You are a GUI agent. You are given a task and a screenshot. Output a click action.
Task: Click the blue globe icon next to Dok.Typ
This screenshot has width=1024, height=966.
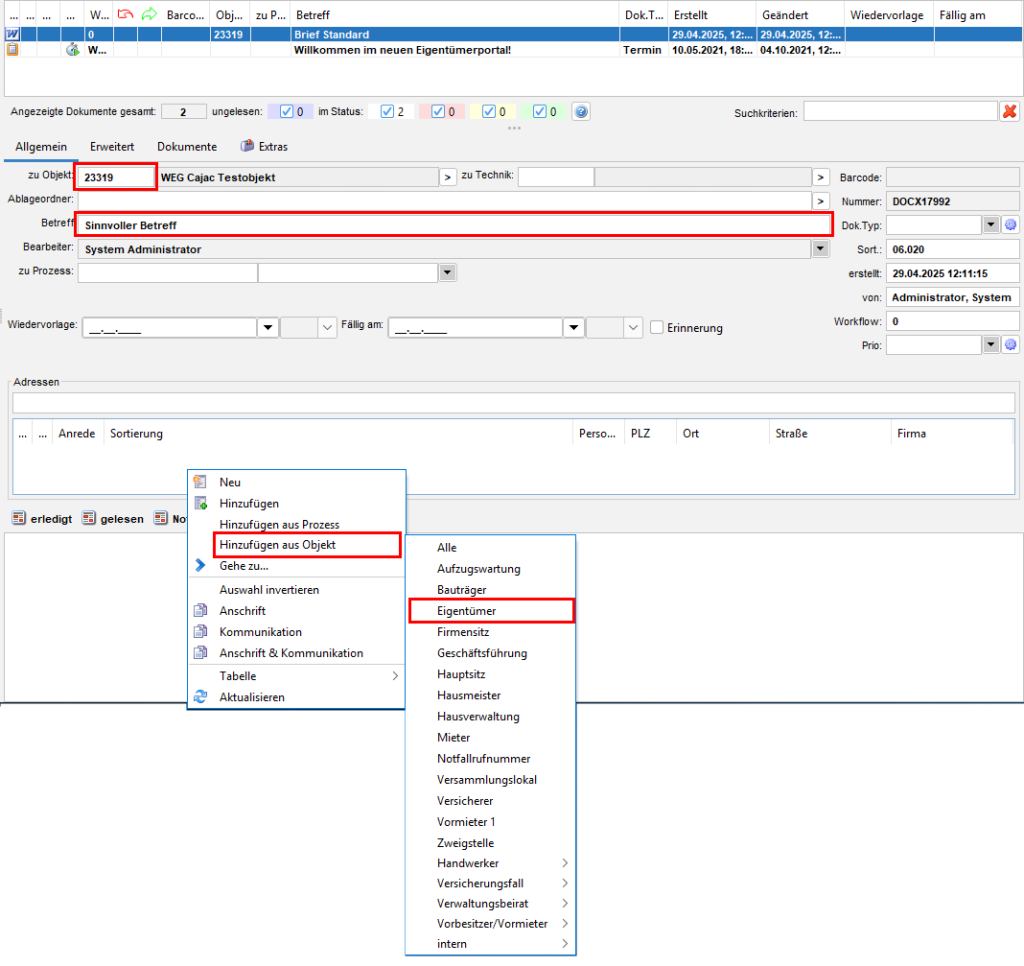[x=1010, y=225]
